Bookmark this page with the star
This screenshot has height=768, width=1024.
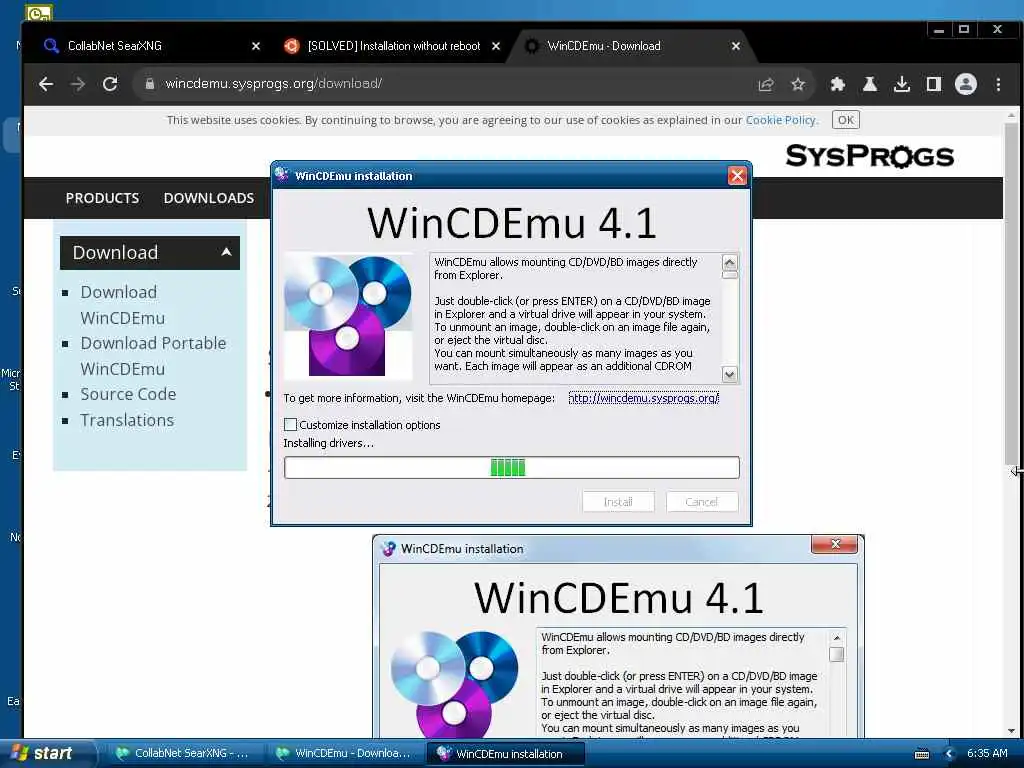[798, 84]
